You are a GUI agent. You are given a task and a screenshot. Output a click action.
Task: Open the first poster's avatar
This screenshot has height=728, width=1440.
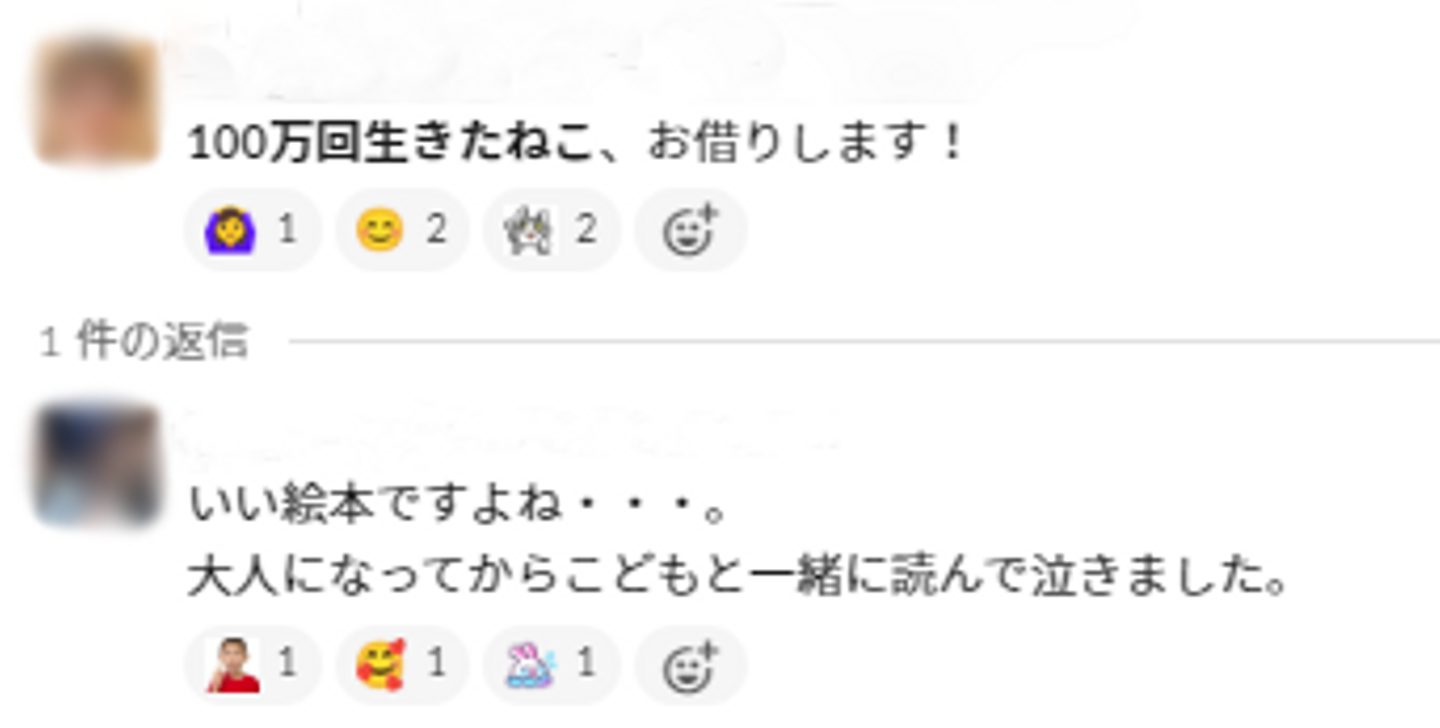(96, 100)
